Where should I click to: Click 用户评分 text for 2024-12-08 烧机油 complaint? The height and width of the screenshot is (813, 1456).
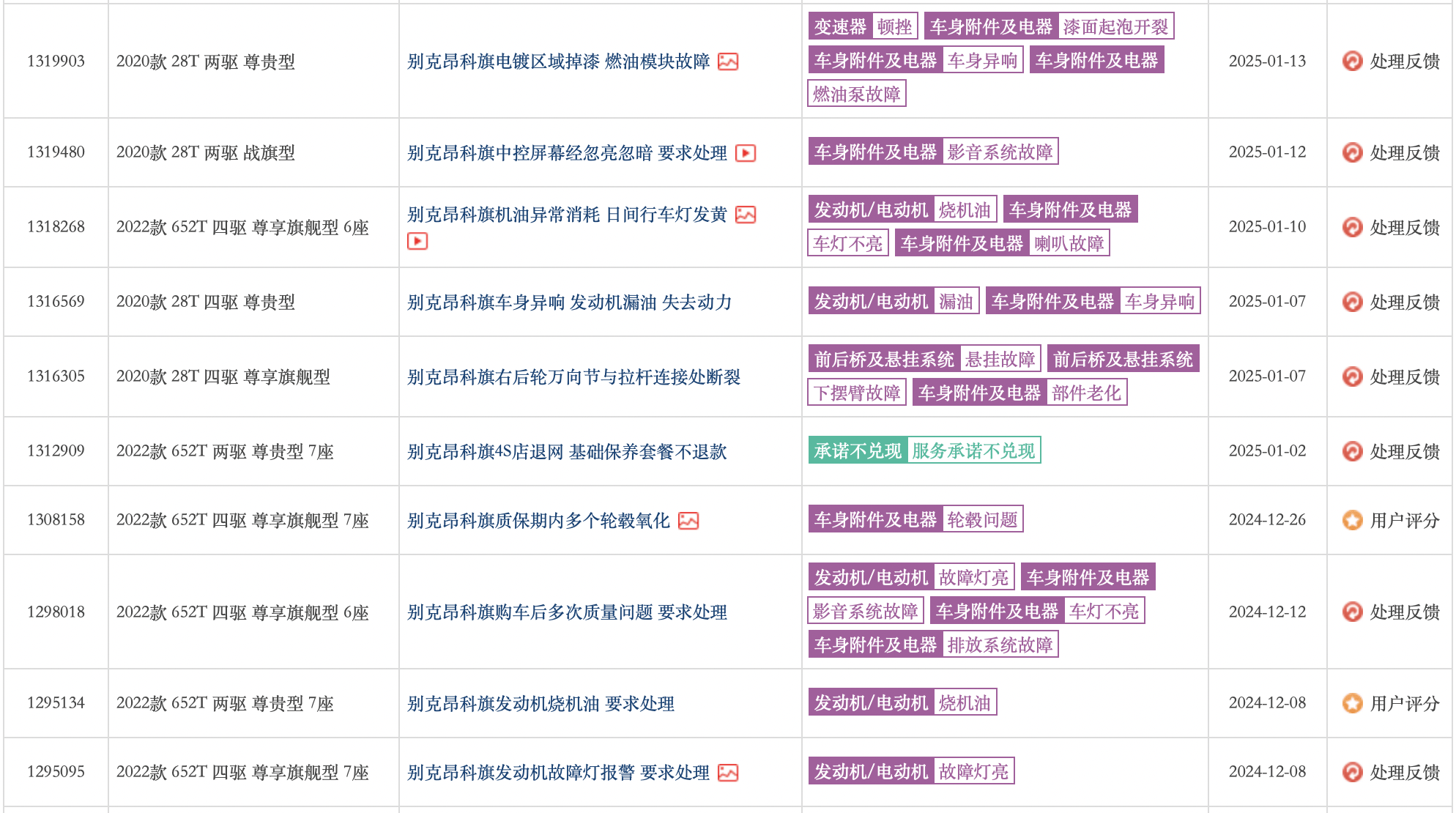coord(1405,704)
